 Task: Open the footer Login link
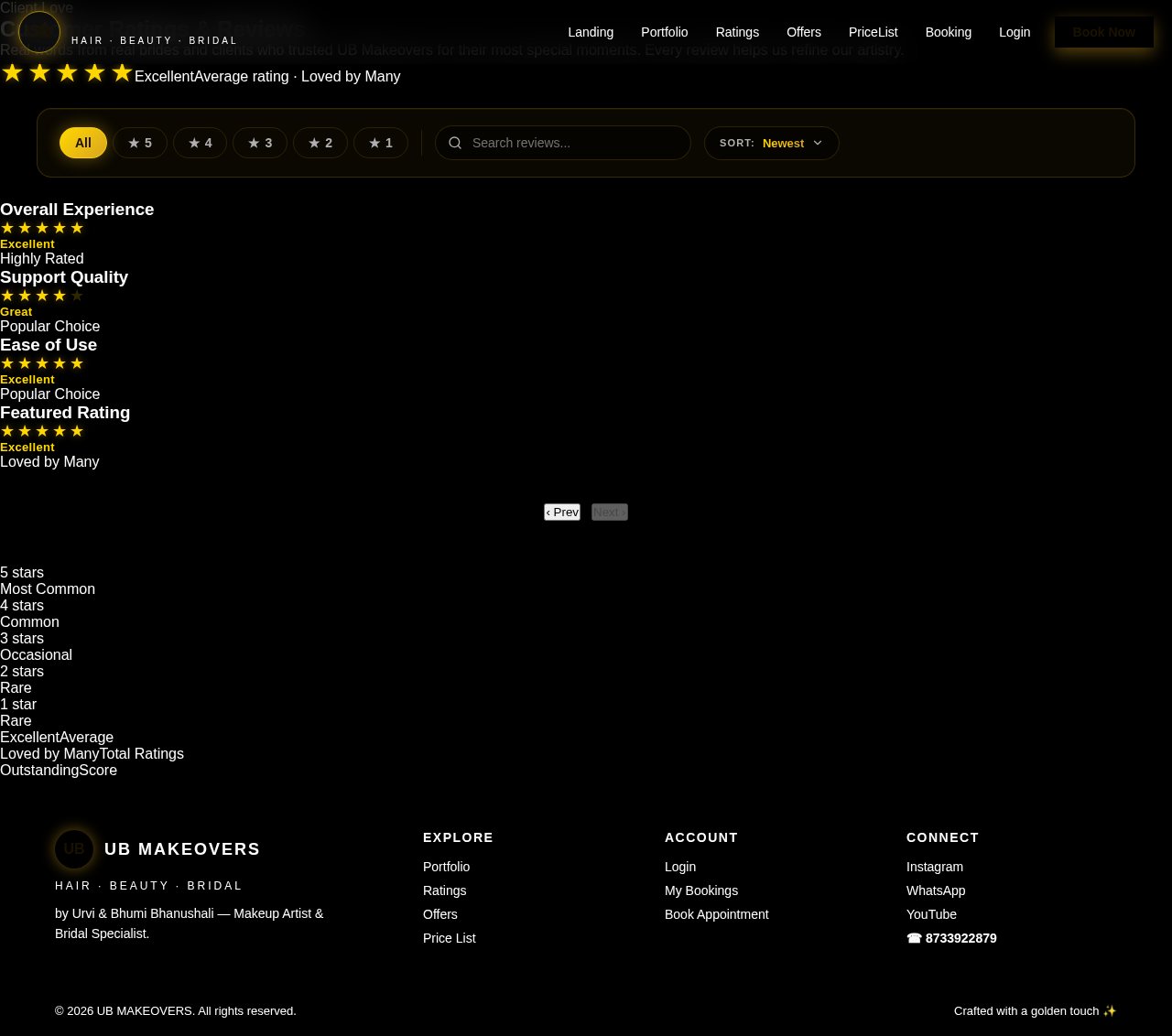coord(680,867)
